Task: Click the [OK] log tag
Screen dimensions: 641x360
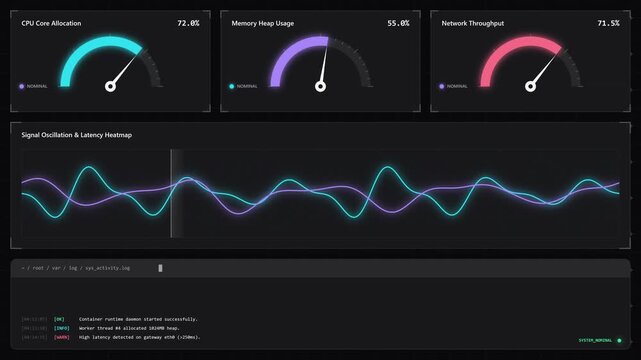Action: (x=59, y=319)
